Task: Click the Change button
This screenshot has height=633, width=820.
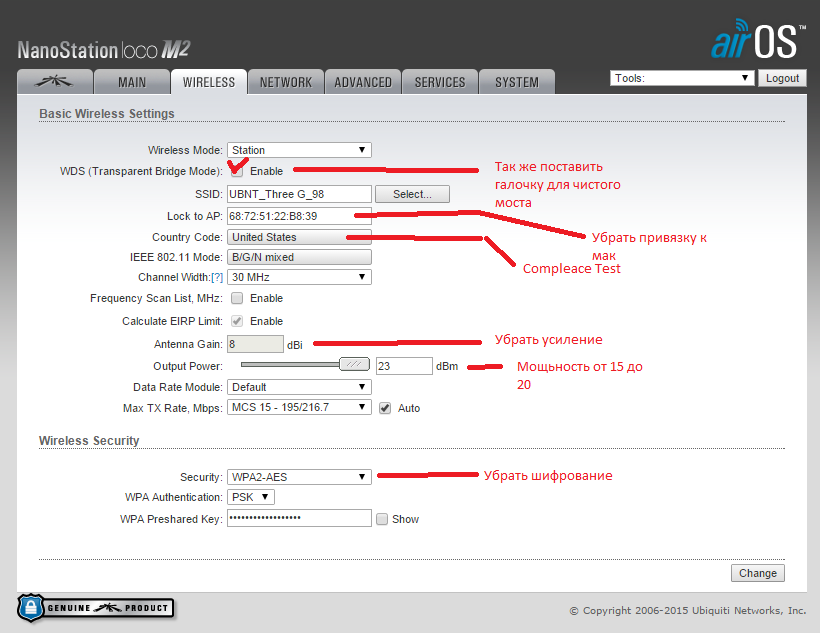Action: click(x=758, y=573)
